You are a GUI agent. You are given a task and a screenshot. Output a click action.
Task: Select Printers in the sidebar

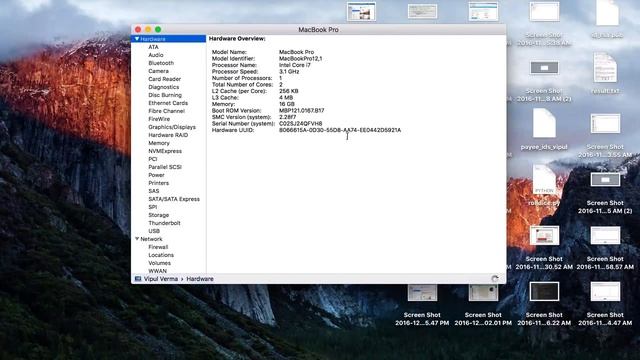(158, 183)
